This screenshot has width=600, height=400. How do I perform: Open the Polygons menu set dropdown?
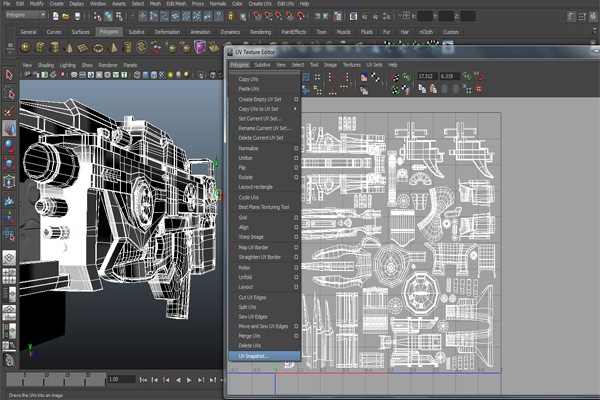(26, 15)
